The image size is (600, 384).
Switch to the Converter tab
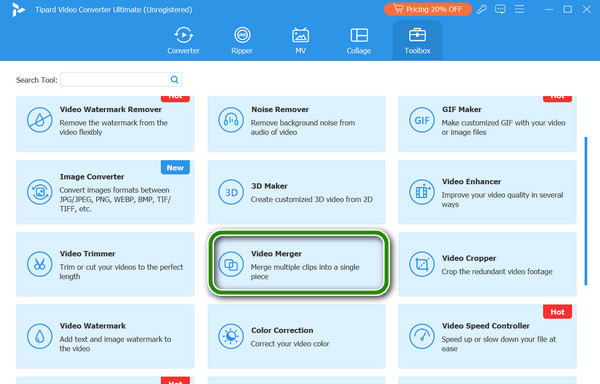tap(183, 41)
